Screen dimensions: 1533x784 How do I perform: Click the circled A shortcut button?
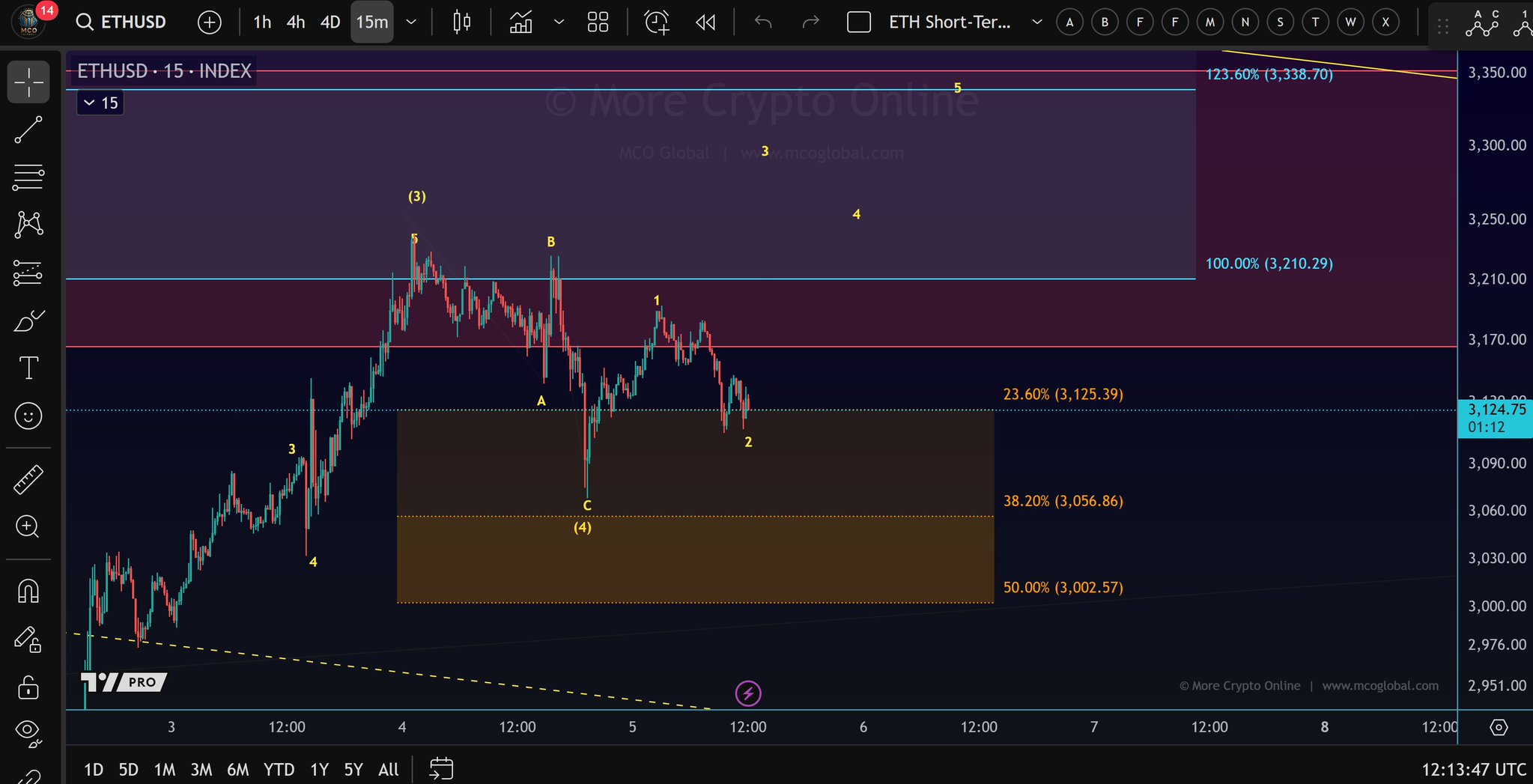click(1069, 22)
